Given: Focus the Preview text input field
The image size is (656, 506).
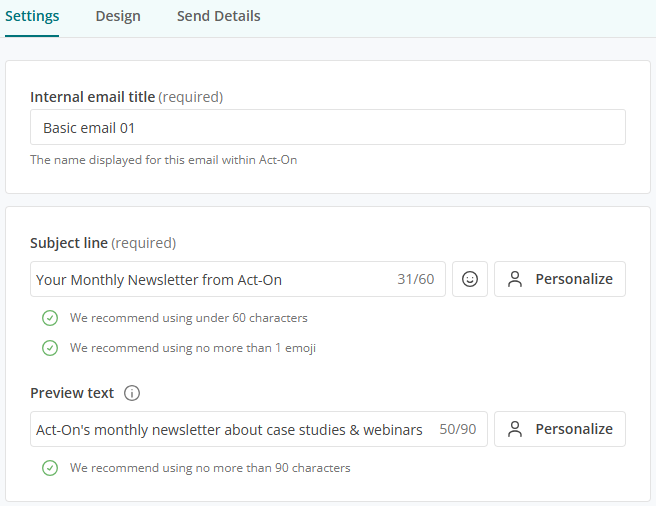Looking at the screenshot, I should (259, 429).
